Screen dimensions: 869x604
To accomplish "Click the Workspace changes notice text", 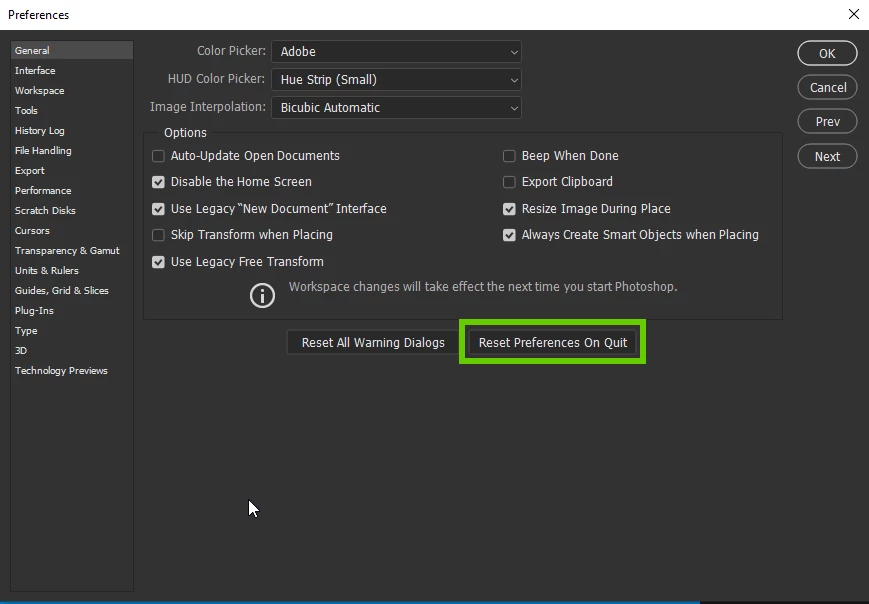I will (x=483, y=287).
